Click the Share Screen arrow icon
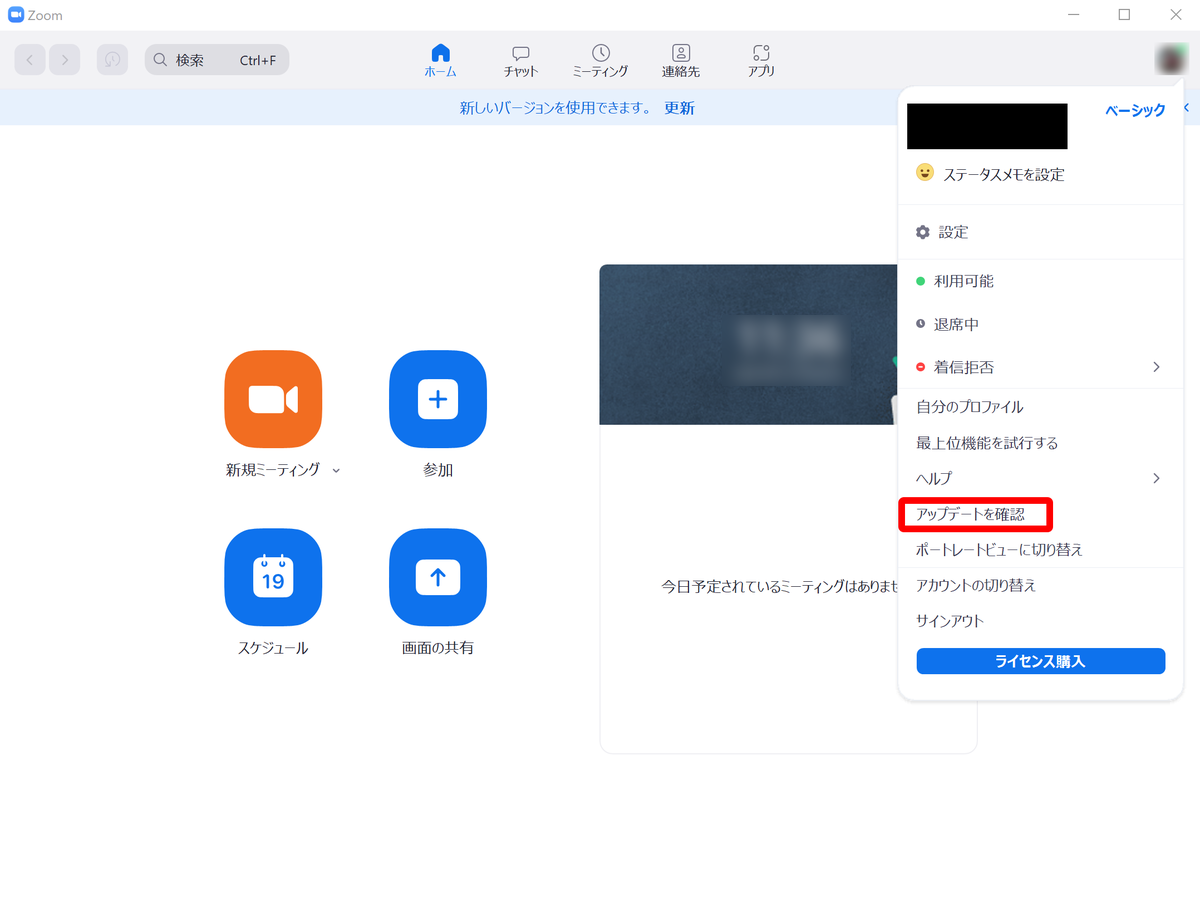This screenshot has height=898, width=1200. (x=437, y=577)
